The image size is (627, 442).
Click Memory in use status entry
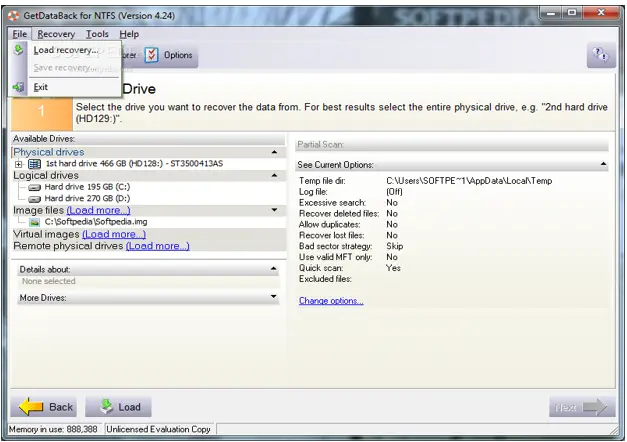[53, 429]
